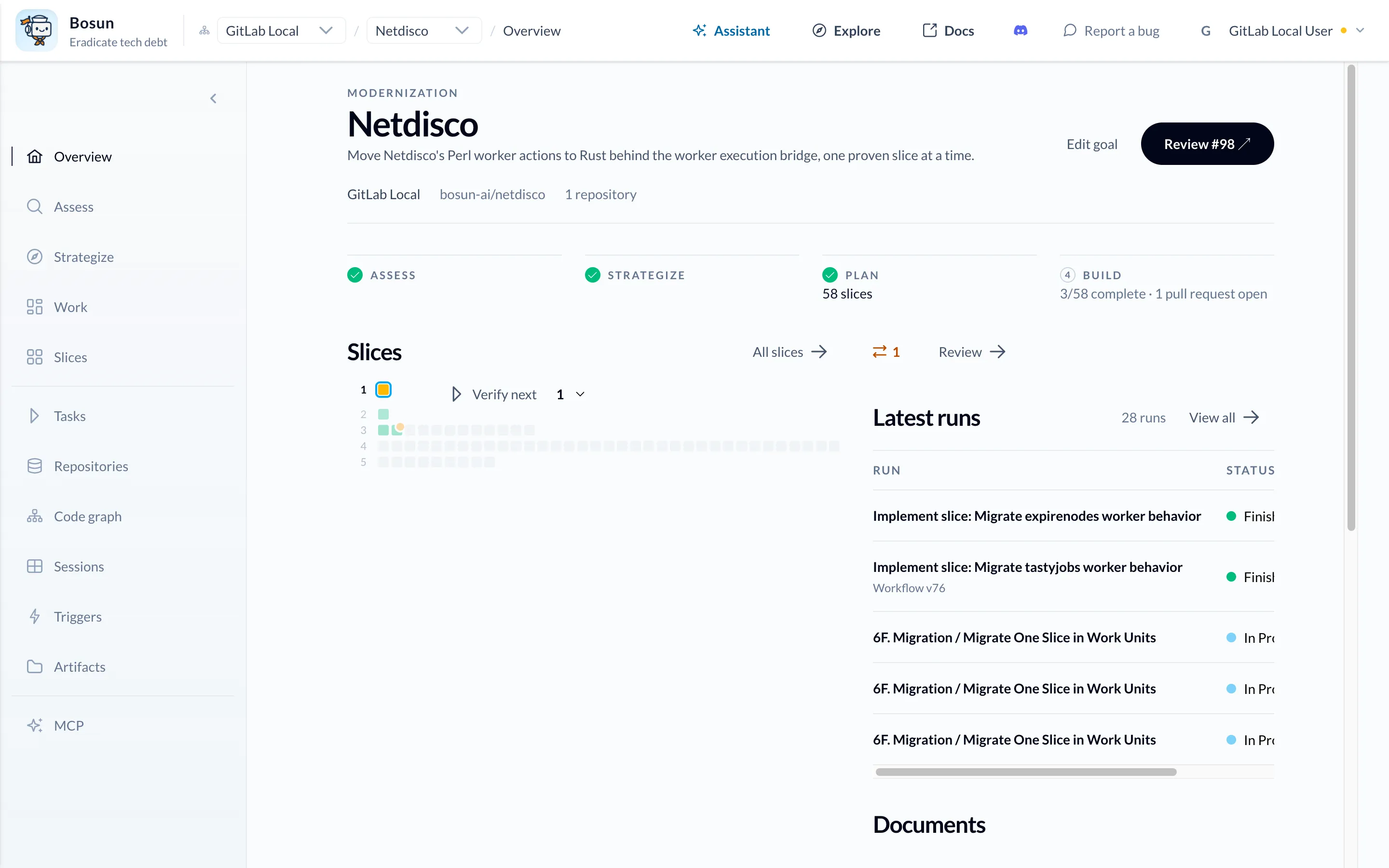Click the Assess stage green check icon

(354, 275)
